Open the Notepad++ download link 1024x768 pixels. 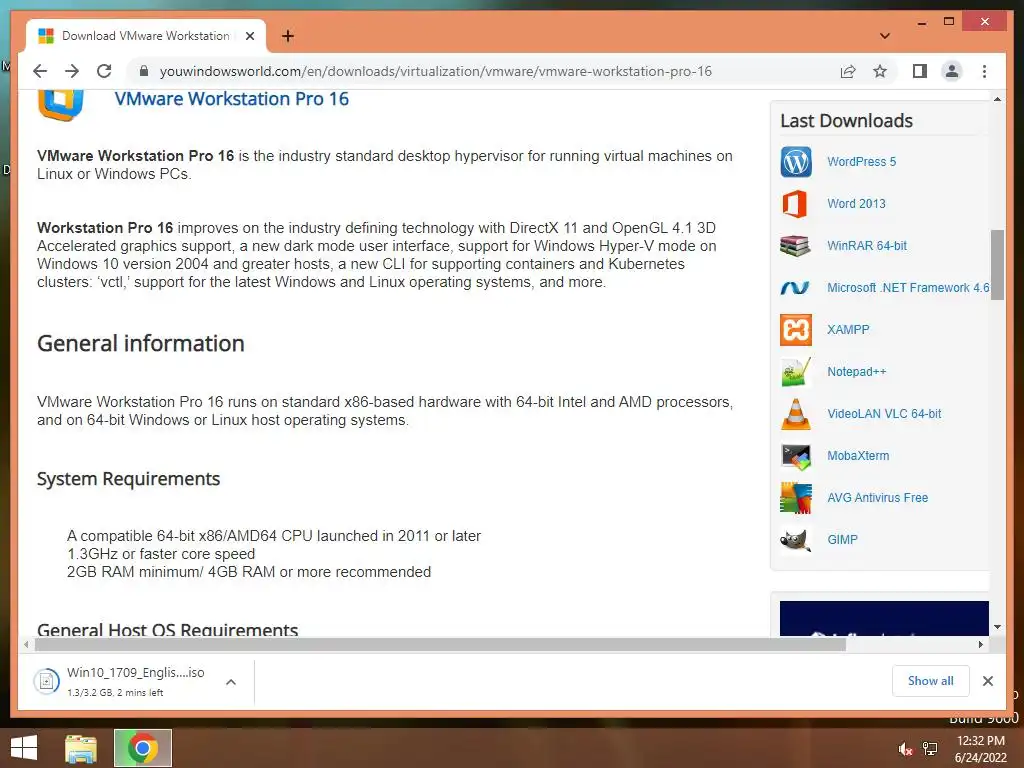pos(856,372)
